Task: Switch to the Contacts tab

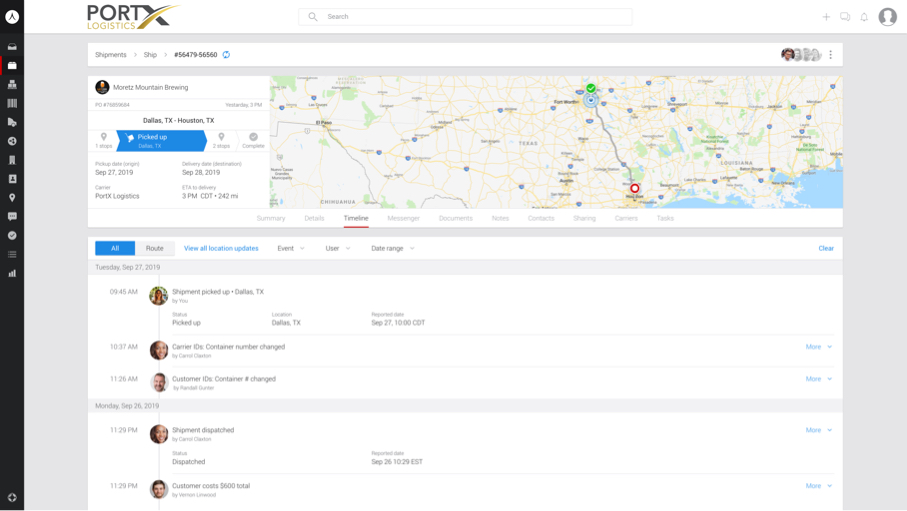Action: point(541,218)
